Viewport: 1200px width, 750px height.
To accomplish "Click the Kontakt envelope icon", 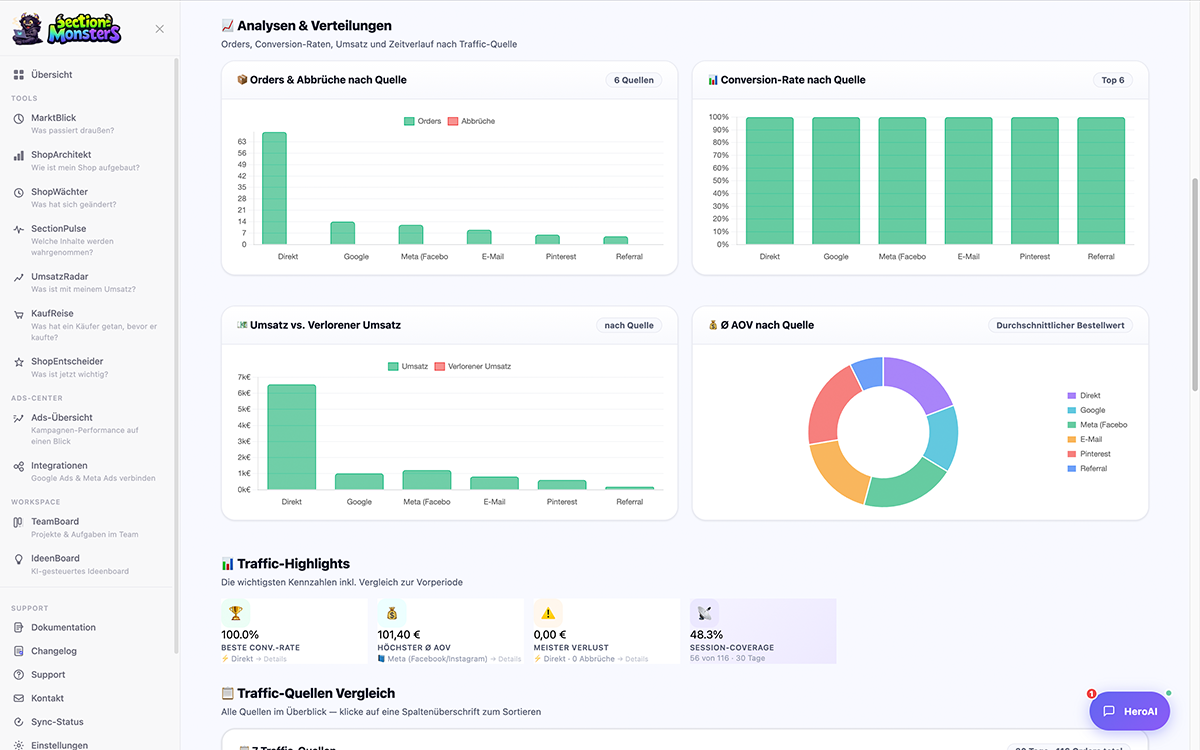I will (19, 698).
